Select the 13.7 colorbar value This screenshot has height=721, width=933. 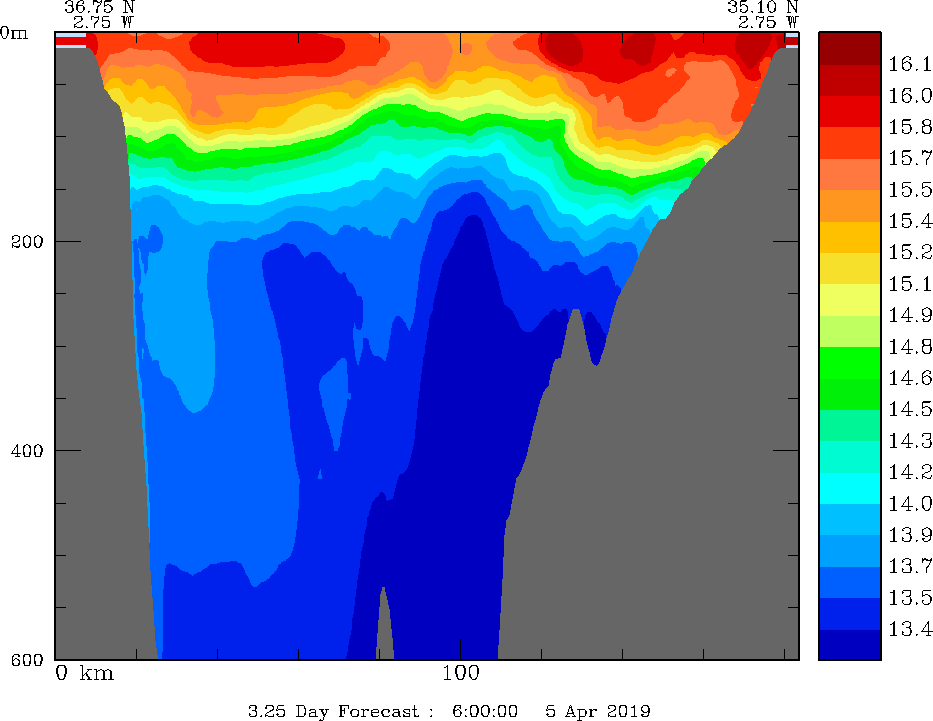pyautogui.click(x=910, y=567)
